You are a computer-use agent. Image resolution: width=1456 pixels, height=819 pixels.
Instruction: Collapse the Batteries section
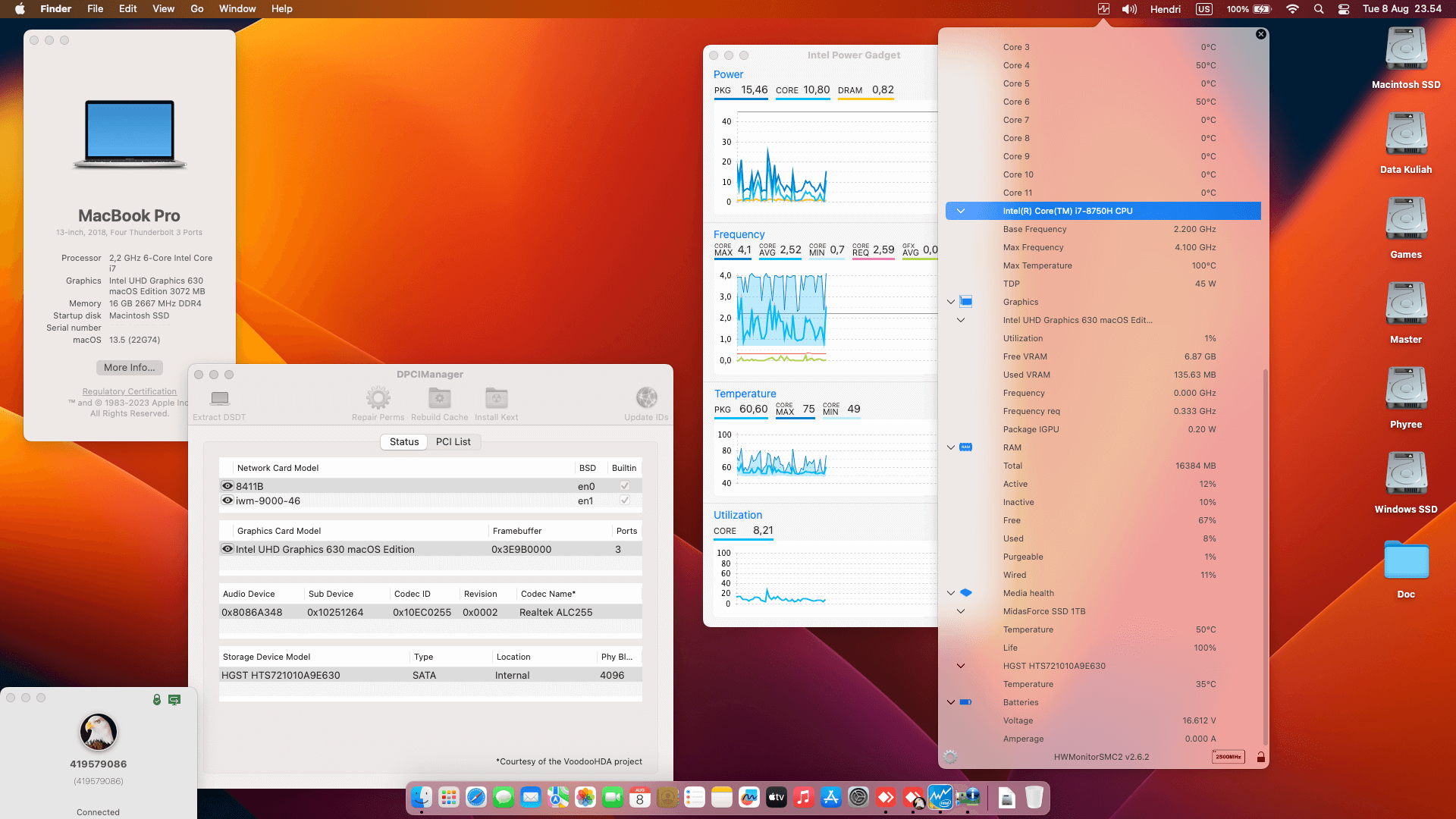pyautogui.click(x=951, y=702)
